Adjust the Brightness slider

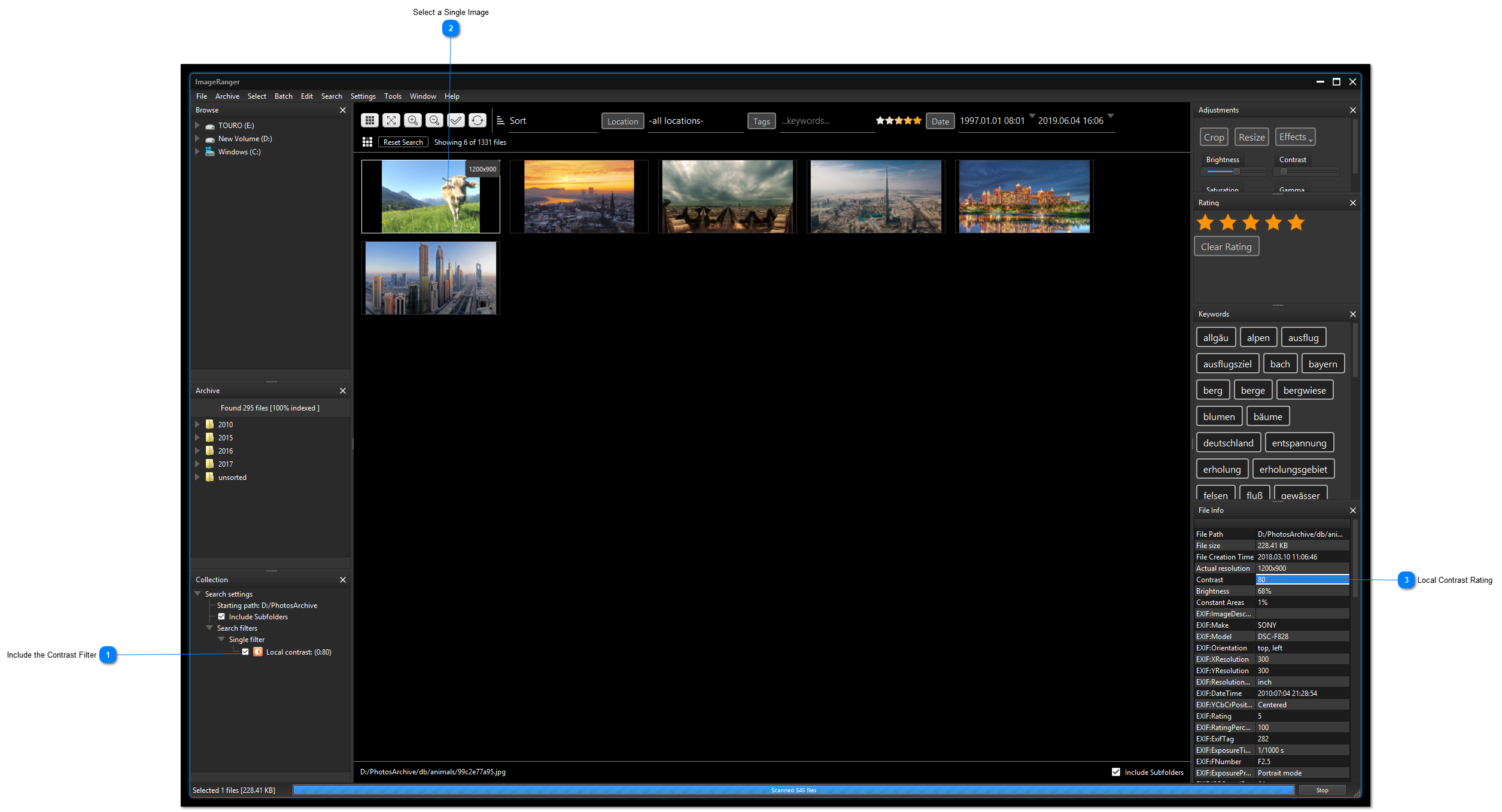[x=1236, y=172]
